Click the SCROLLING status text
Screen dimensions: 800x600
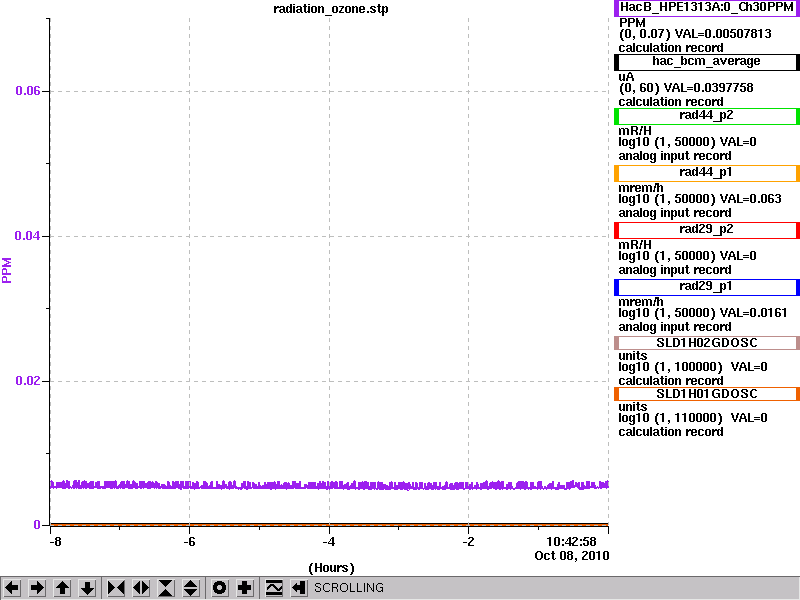349,588
